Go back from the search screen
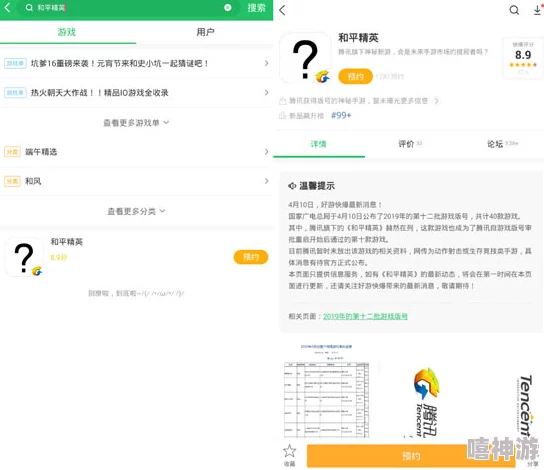Screen dimensions: 544x470 8,8
